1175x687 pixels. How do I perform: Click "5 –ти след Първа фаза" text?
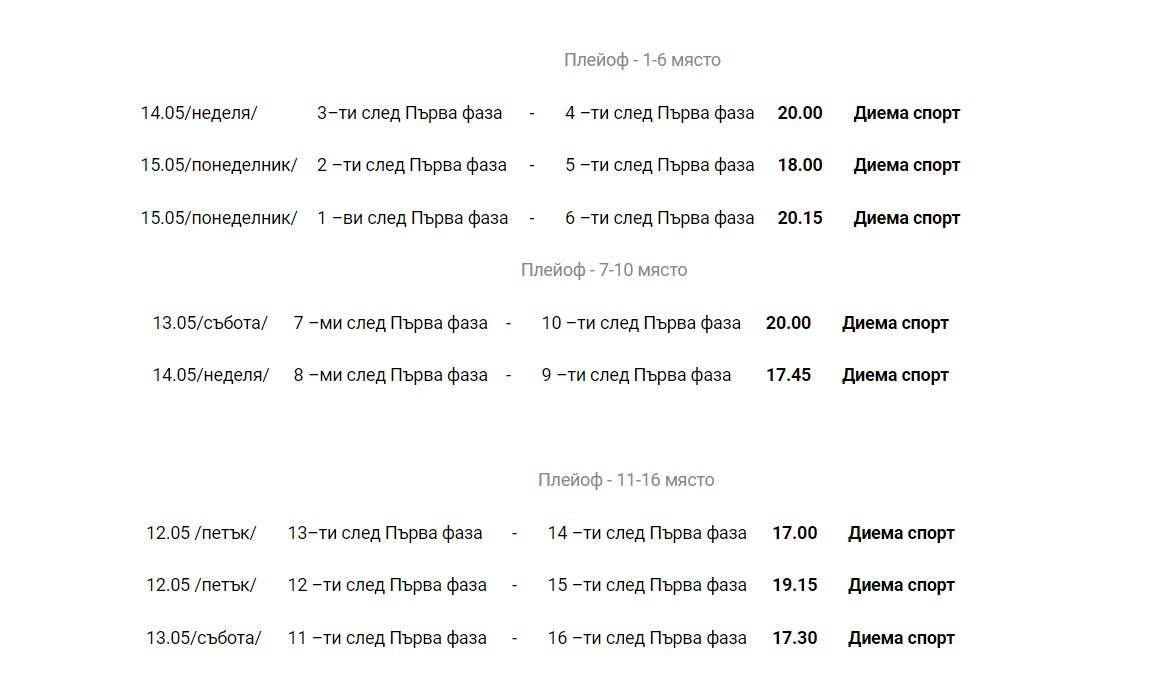tap(659, 165)
